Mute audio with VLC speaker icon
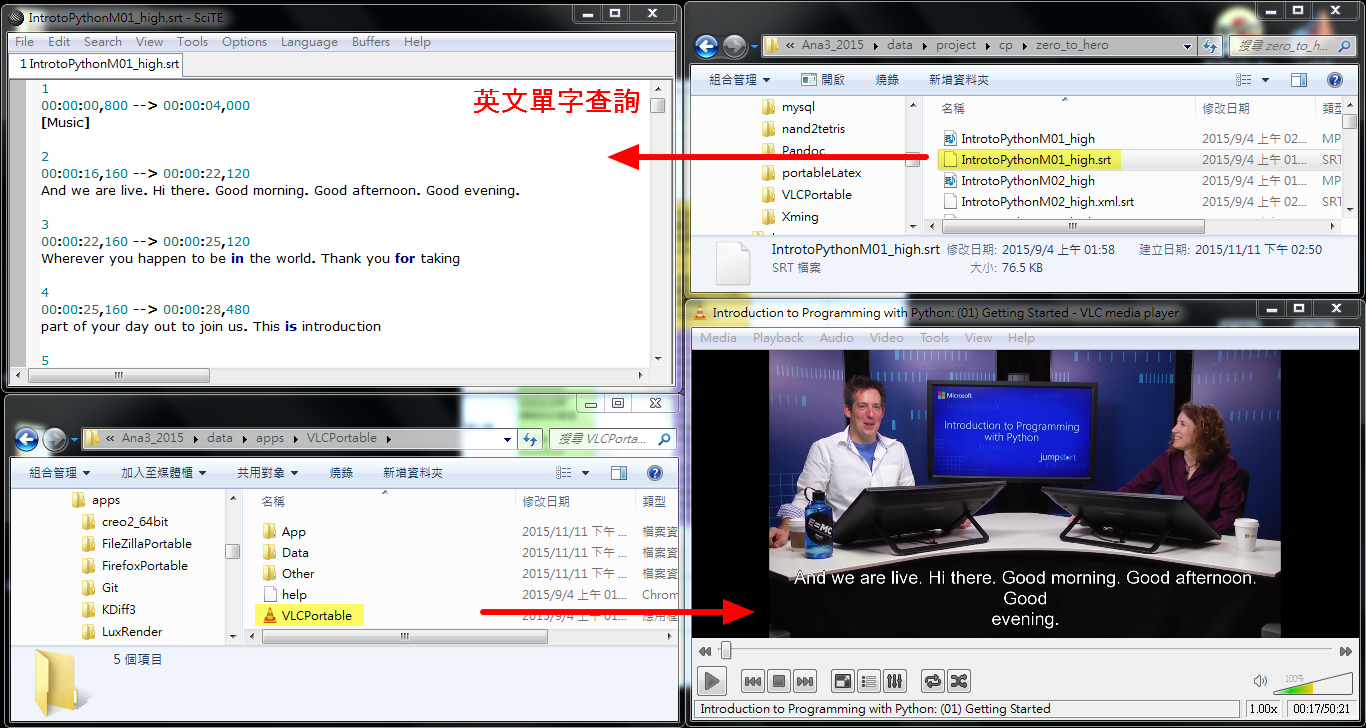The width and height of the screenshot is (1366, 728). pyautogui.click(x=1260, y=682)
